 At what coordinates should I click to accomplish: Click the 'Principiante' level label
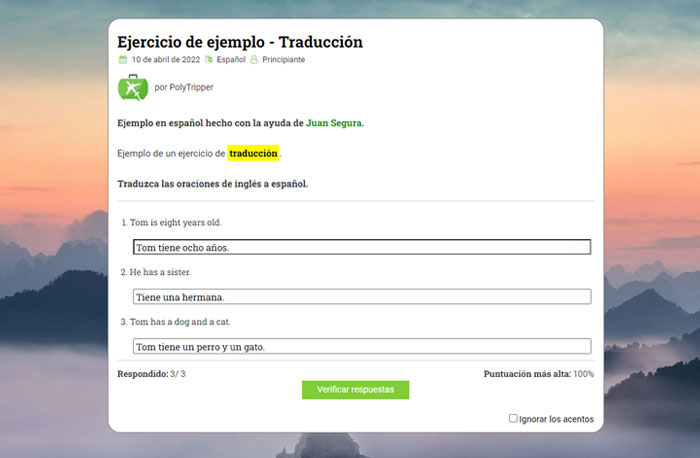(x=284, y=60)
